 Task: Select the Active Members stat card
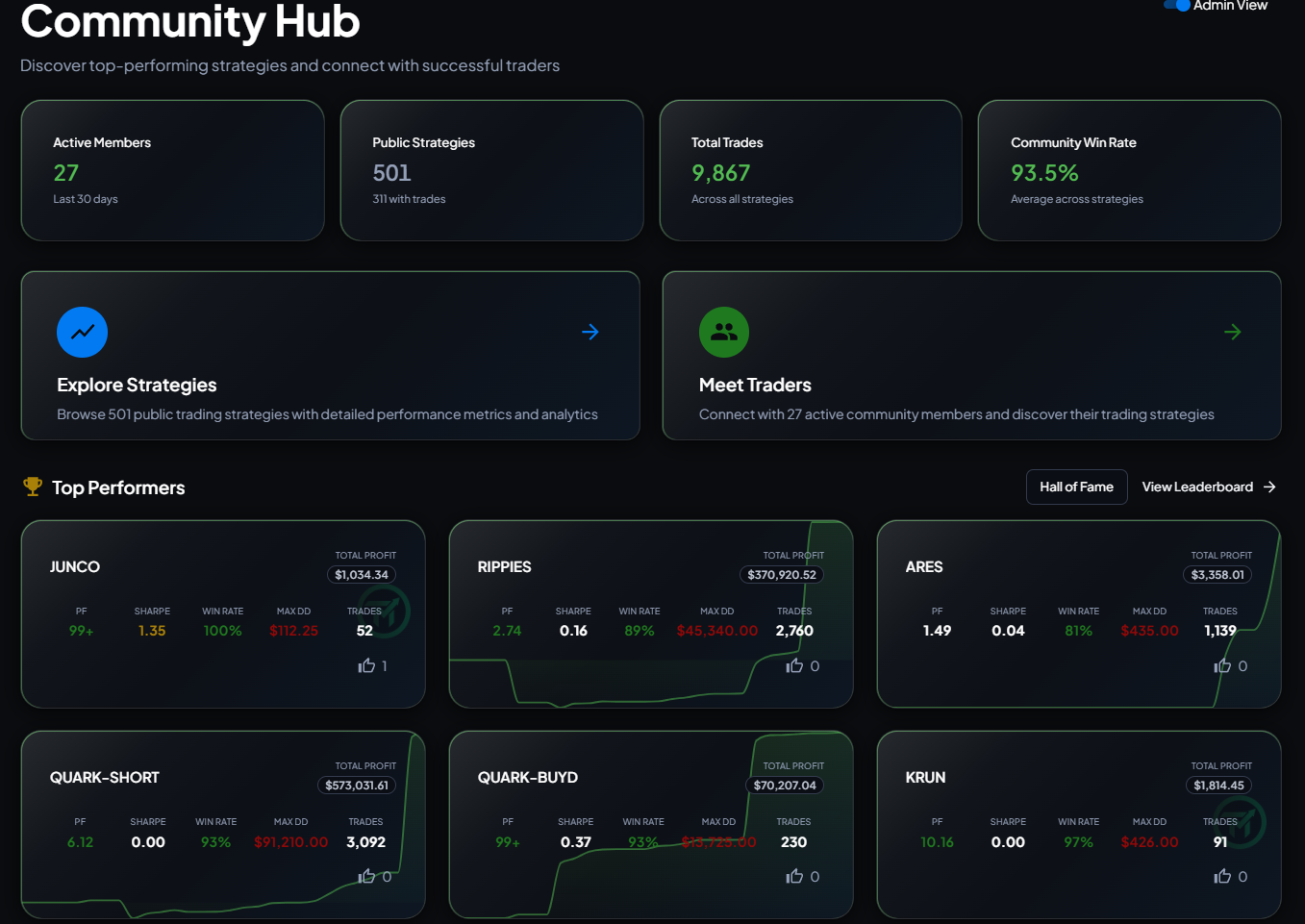pyautogui.click(x=172, y=170)
